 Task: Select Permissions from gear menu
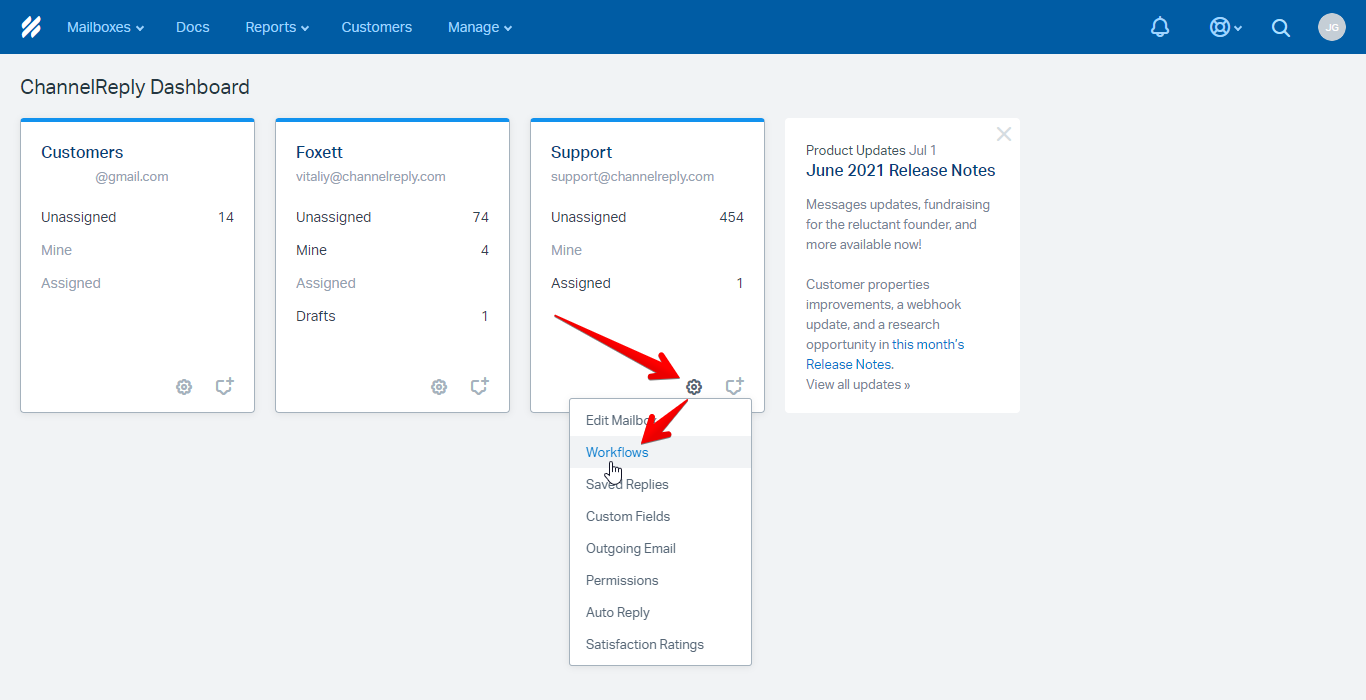(660, 580)
